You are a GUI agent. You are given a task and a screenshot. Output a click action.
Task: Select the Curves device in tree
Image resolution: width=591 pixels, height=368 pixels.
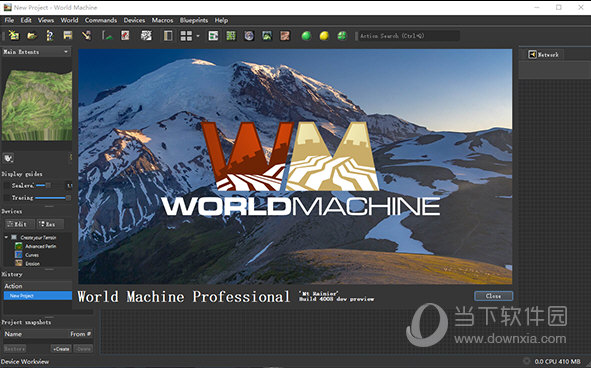tap(32, 255)
